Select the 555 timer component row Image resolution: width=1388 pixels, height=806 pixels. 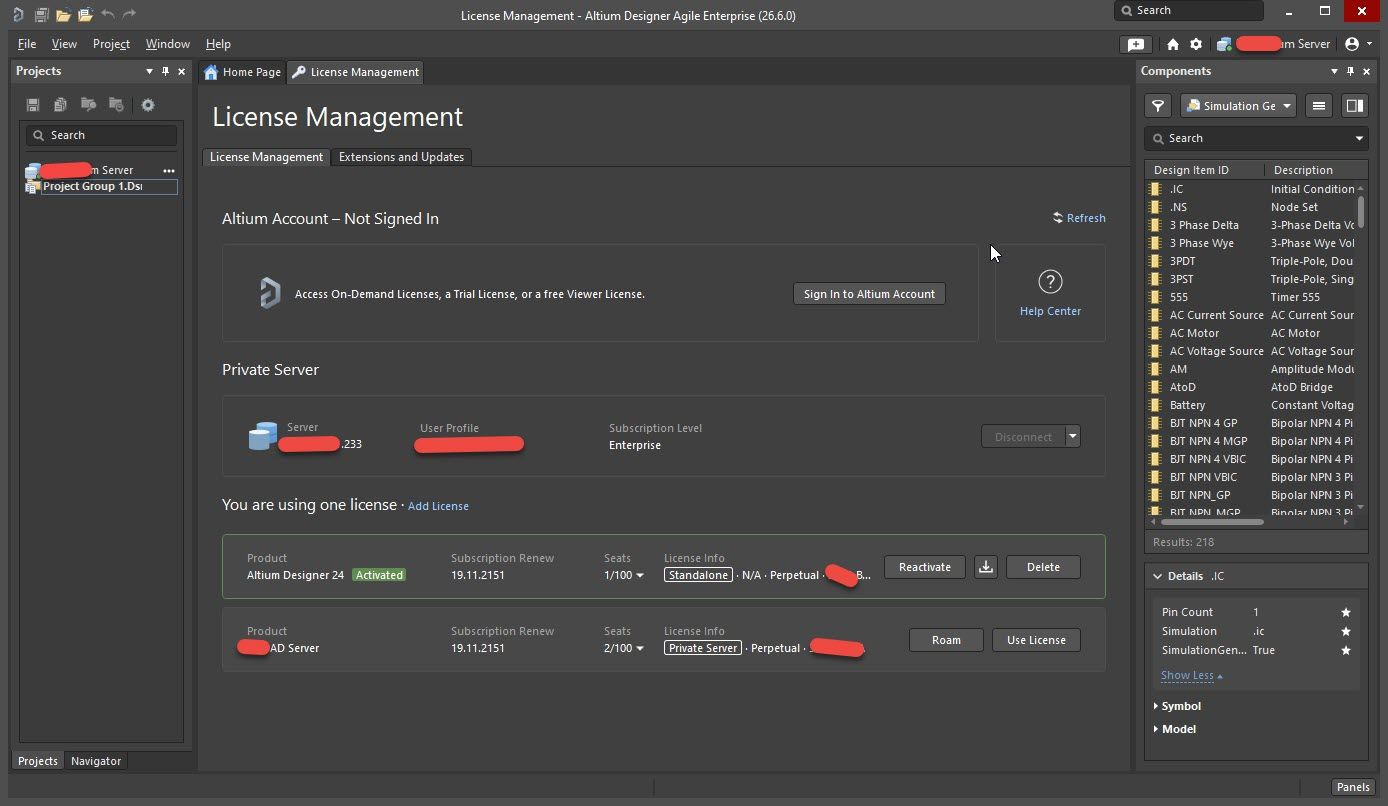[x=1250, y=297]
